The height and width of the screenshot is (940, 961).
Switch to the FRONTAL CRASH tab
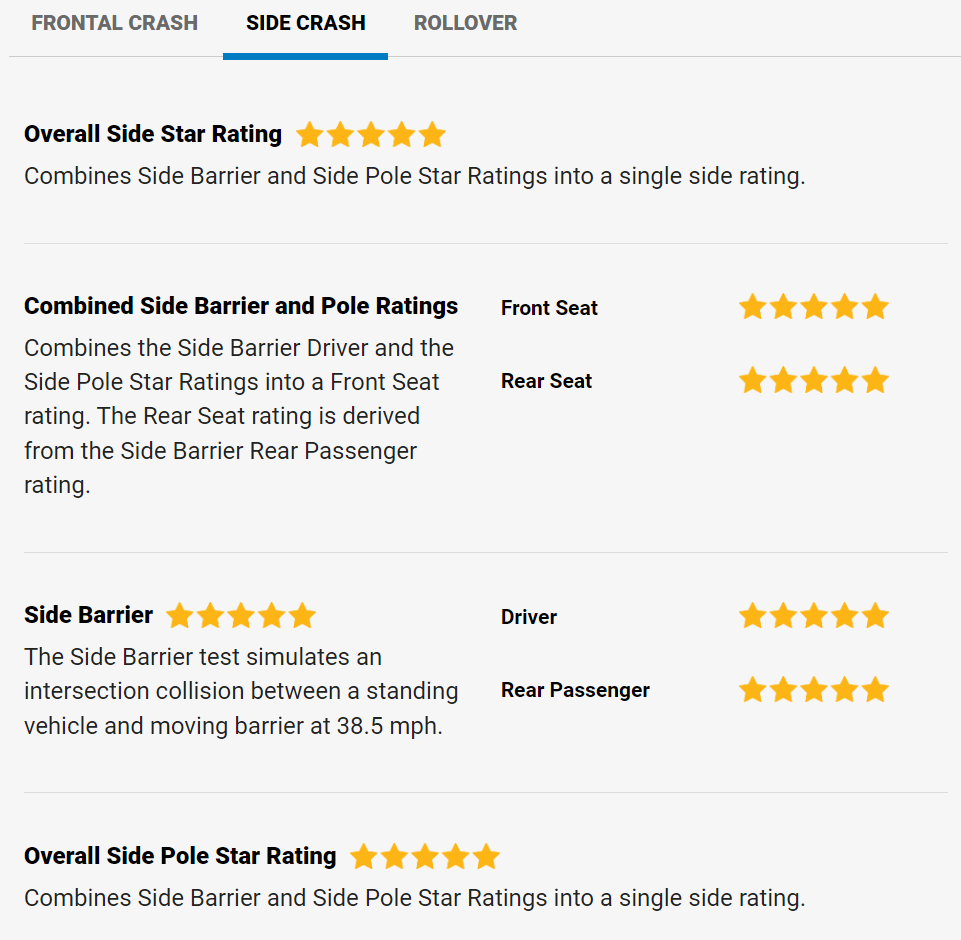(x=114, y=23)
